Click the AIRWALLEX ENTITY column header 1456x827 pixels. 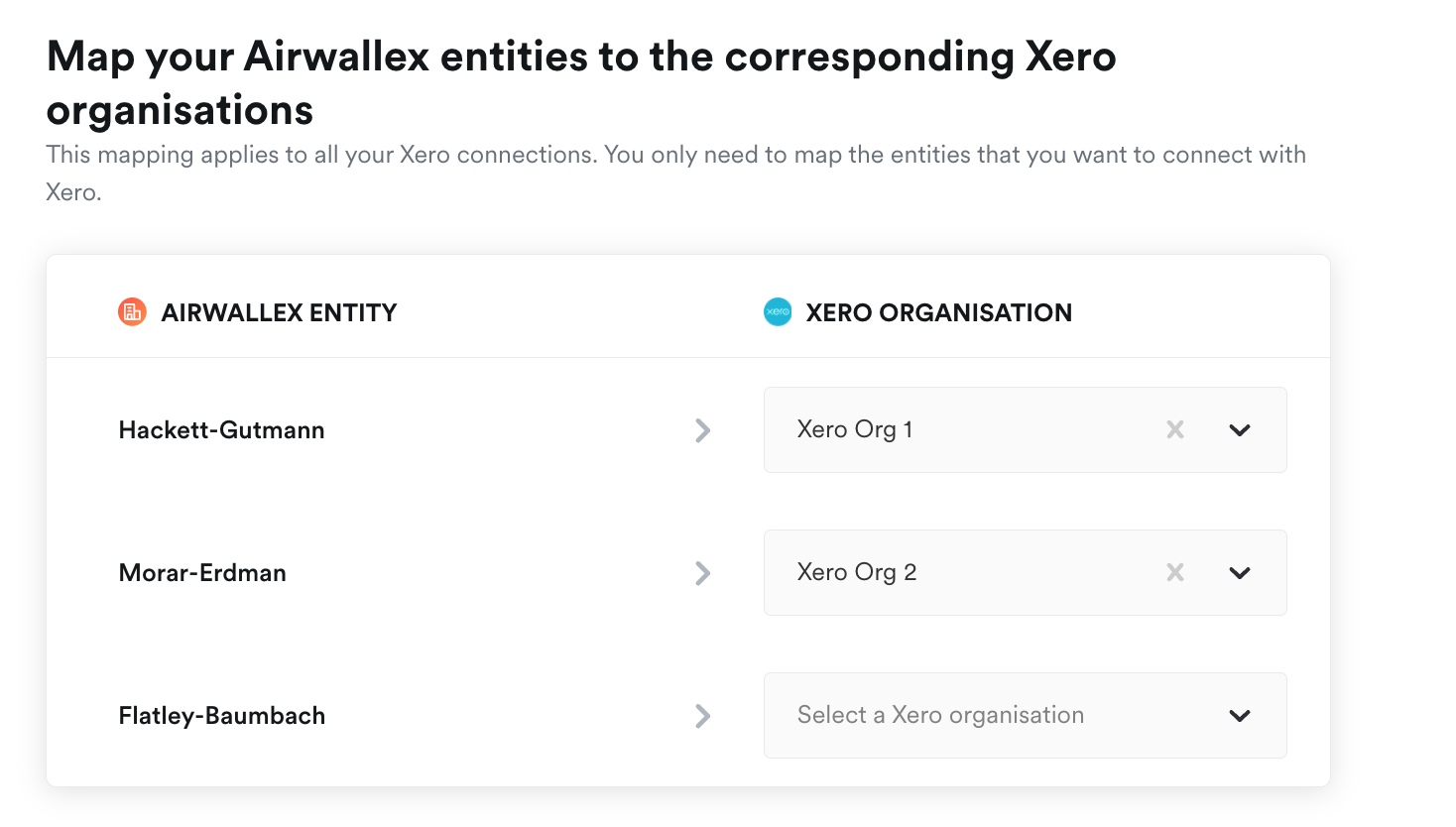tap(279, 312)
